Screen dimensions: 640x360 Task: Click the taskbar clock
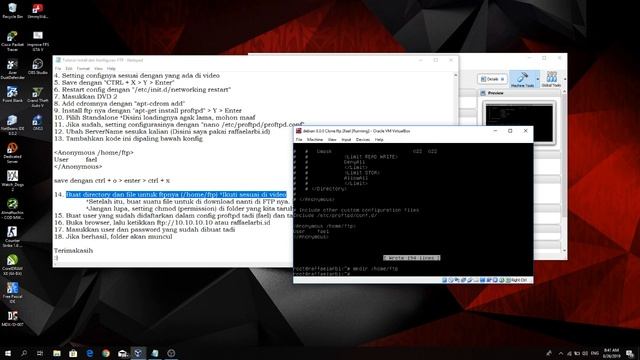[611, 353]
